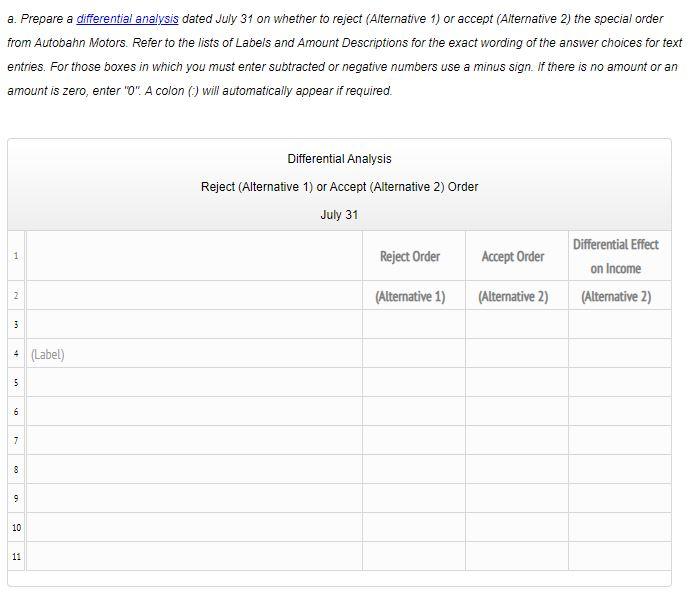Click row 9 Reject Order amount cell
The height and width of the screenshot is (597, 689).
click(414, 499)
